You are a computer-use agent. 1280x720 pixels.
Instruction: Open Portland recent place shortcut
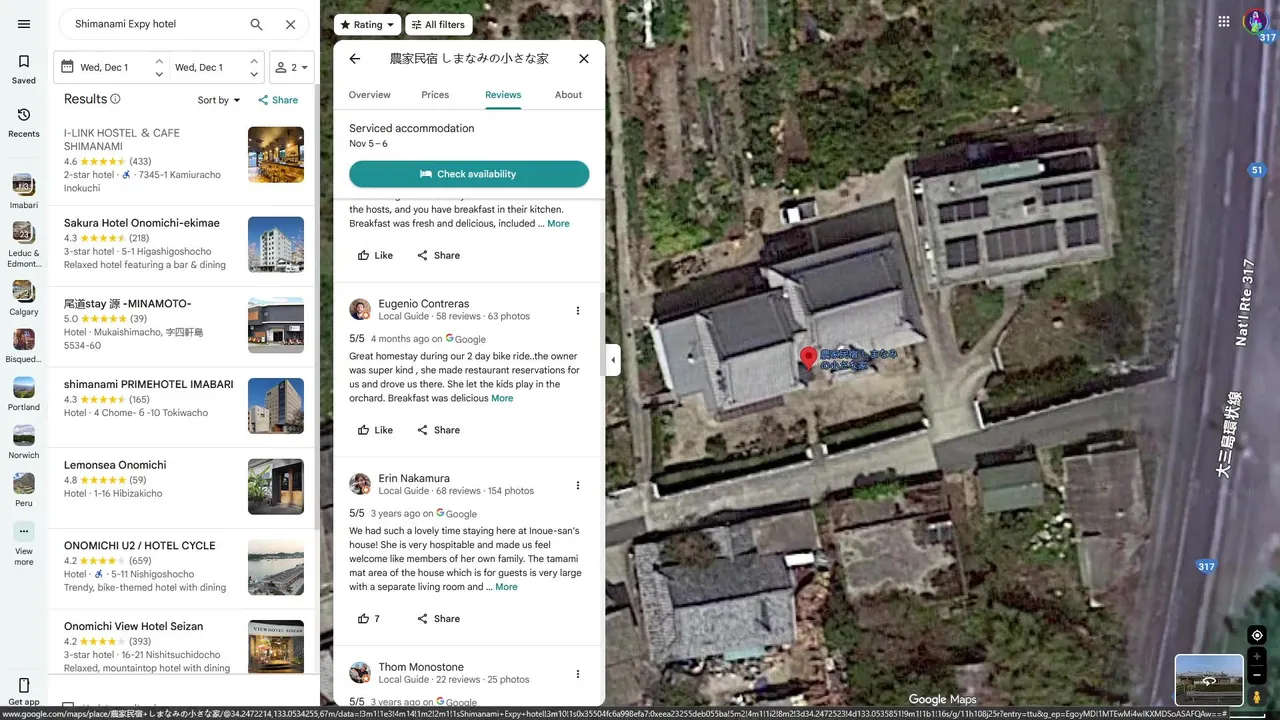tap(24, 394)
